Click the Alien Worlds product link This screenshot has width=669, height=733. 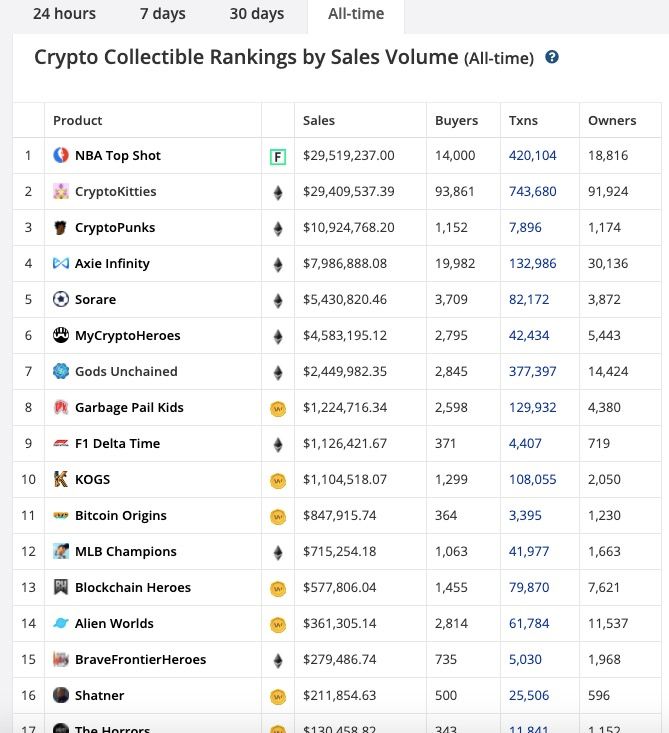[x=114, y=623]
